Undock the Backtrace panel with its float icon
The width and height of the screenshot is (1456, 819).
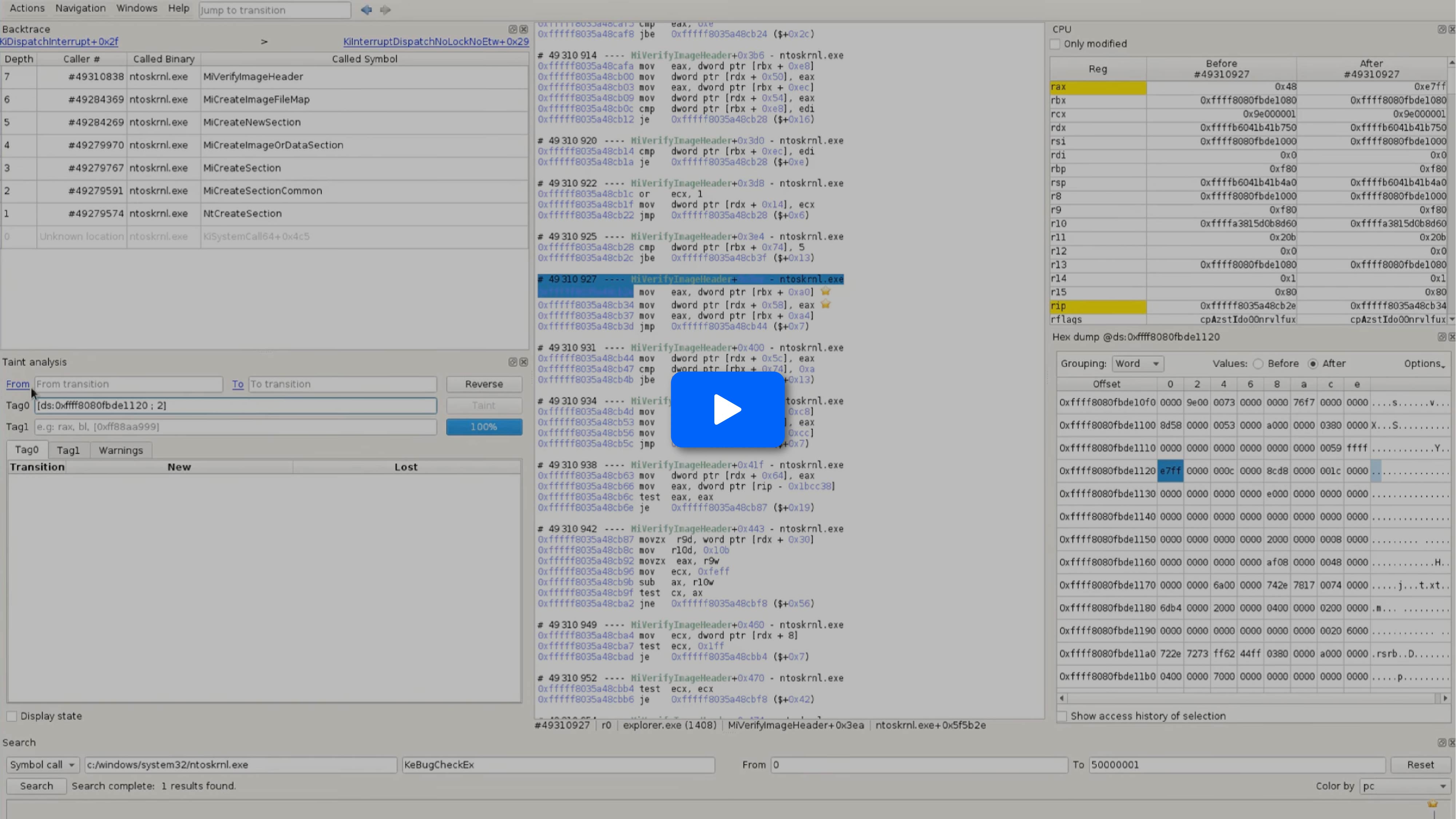coord(512,29)
